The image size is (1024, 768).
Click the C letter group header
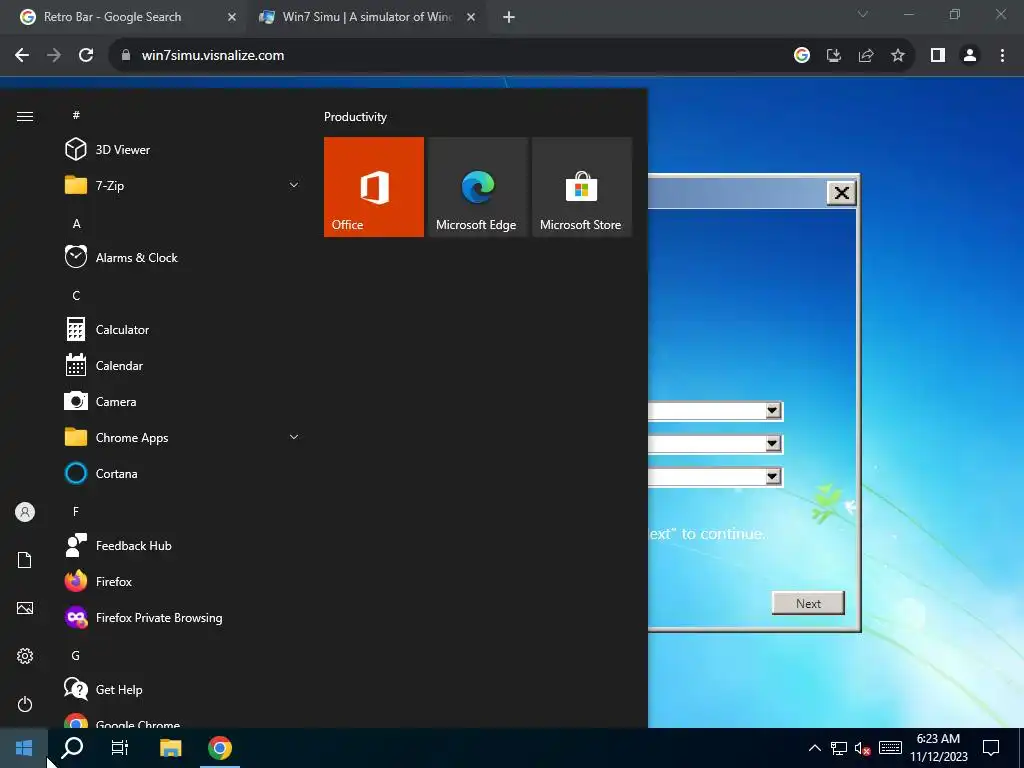pos(76,296)
